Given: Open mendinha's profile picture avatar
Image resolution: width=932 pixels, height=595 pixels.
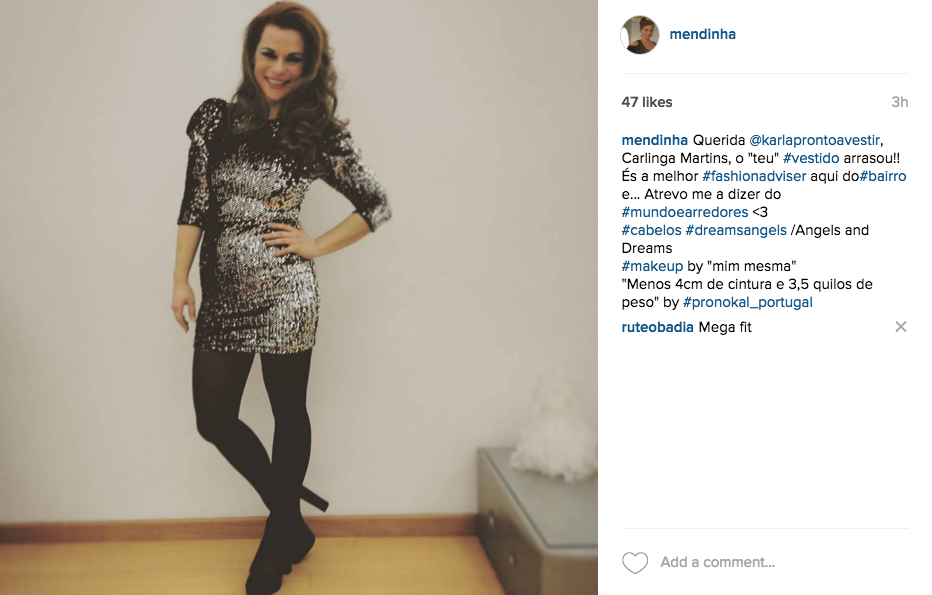Looking at the screenshot, I should 640,34.
